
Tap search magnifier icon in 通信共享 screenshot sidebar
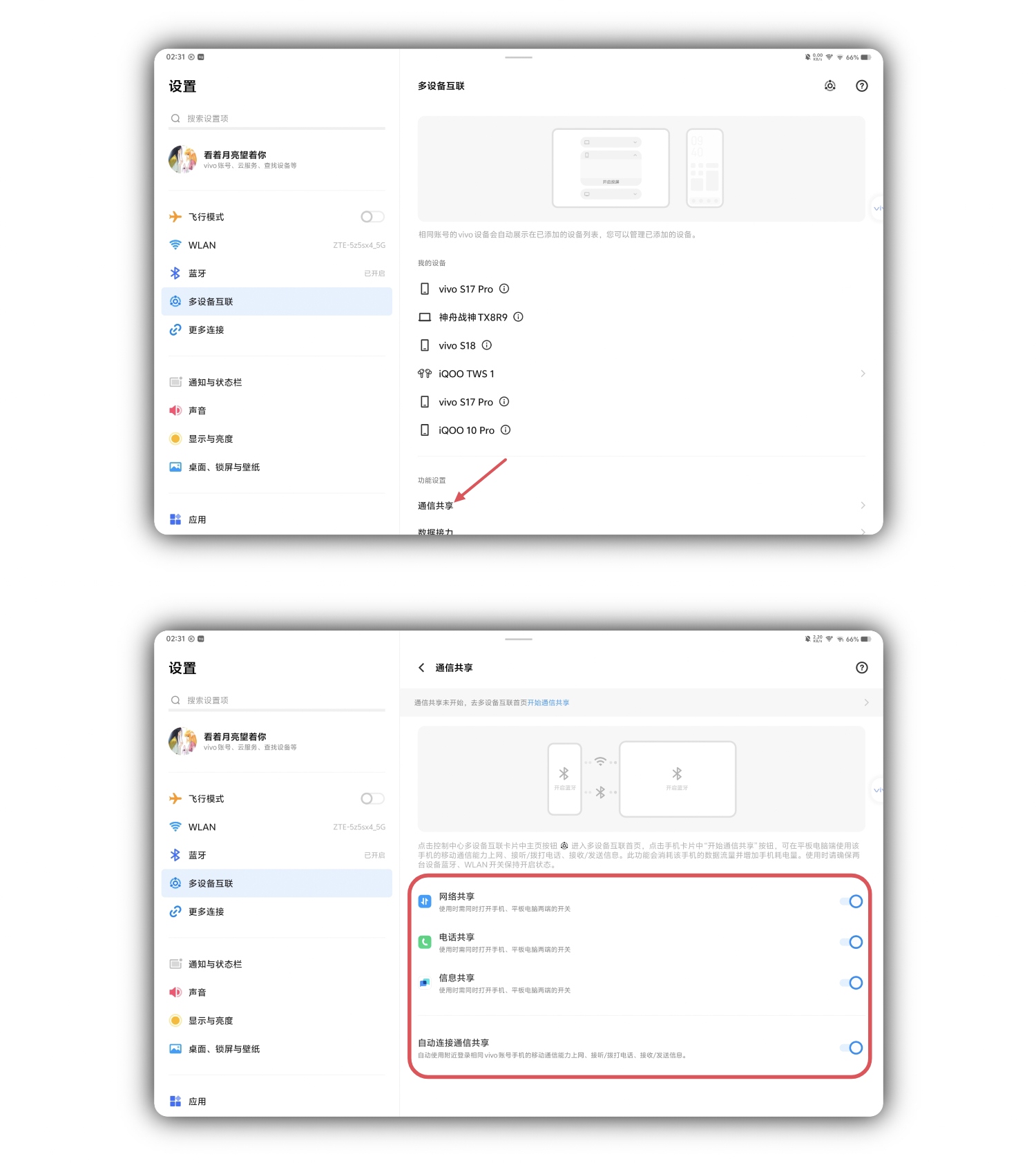tap(175, 700)
